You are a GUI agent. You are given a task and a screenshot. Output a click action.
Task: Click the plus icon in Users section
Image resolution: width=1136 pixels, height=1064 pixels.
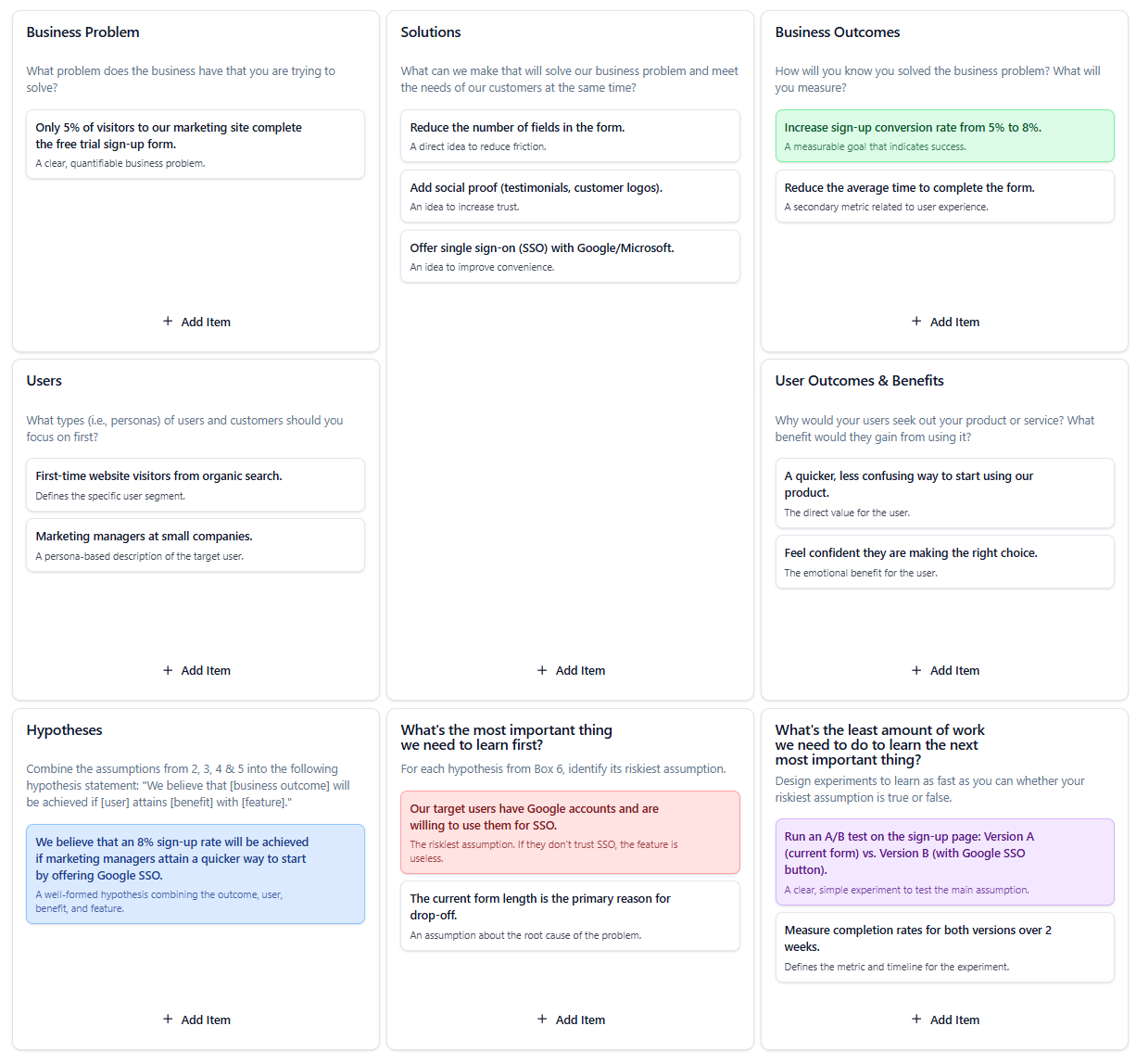168,670
